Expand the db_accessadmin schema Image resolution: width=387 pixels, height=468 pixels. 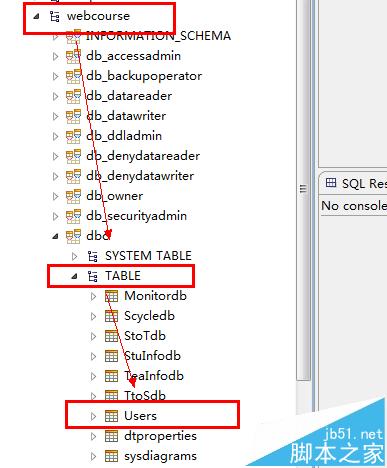tap(56, 56)
